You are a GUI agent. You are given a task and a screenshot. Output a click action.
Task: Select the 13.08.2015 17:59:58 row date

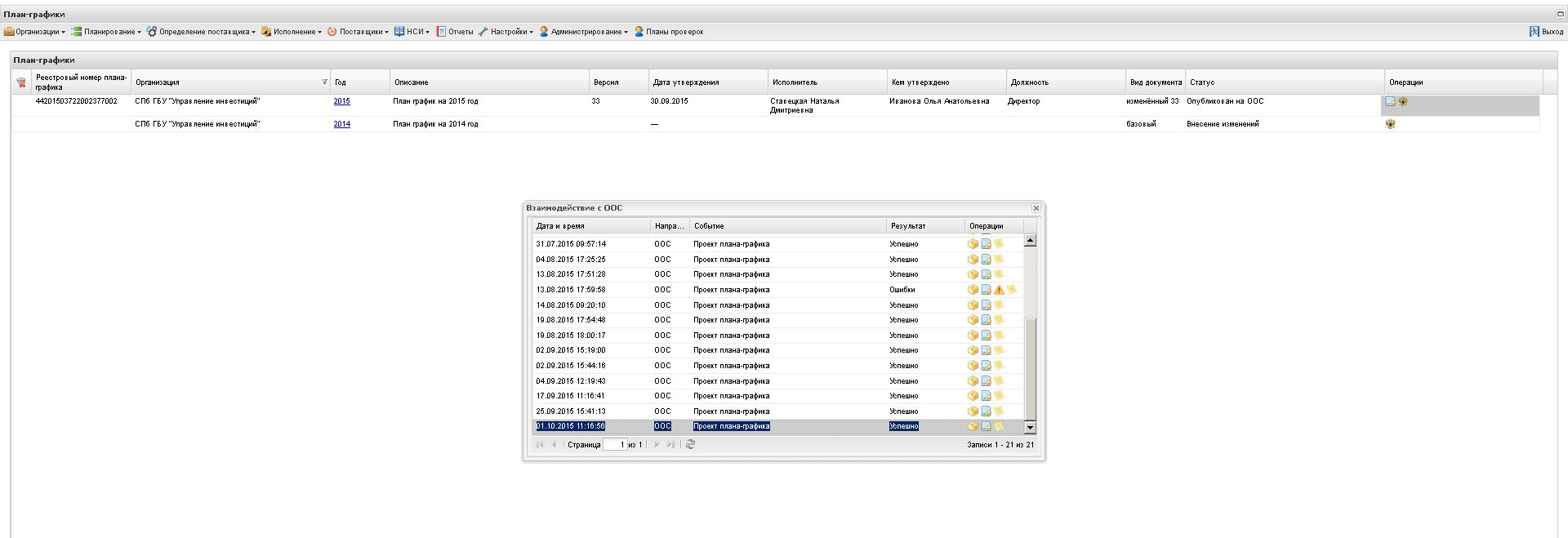click(571, 290)
